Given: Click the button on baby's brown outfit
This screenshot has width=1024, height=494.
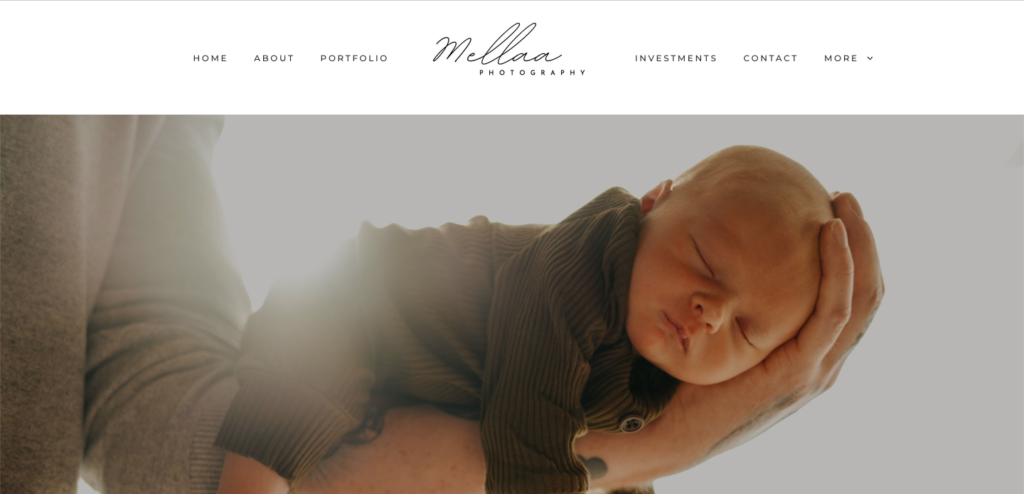Looking at the screenshot, I should [x=632, y=423].
